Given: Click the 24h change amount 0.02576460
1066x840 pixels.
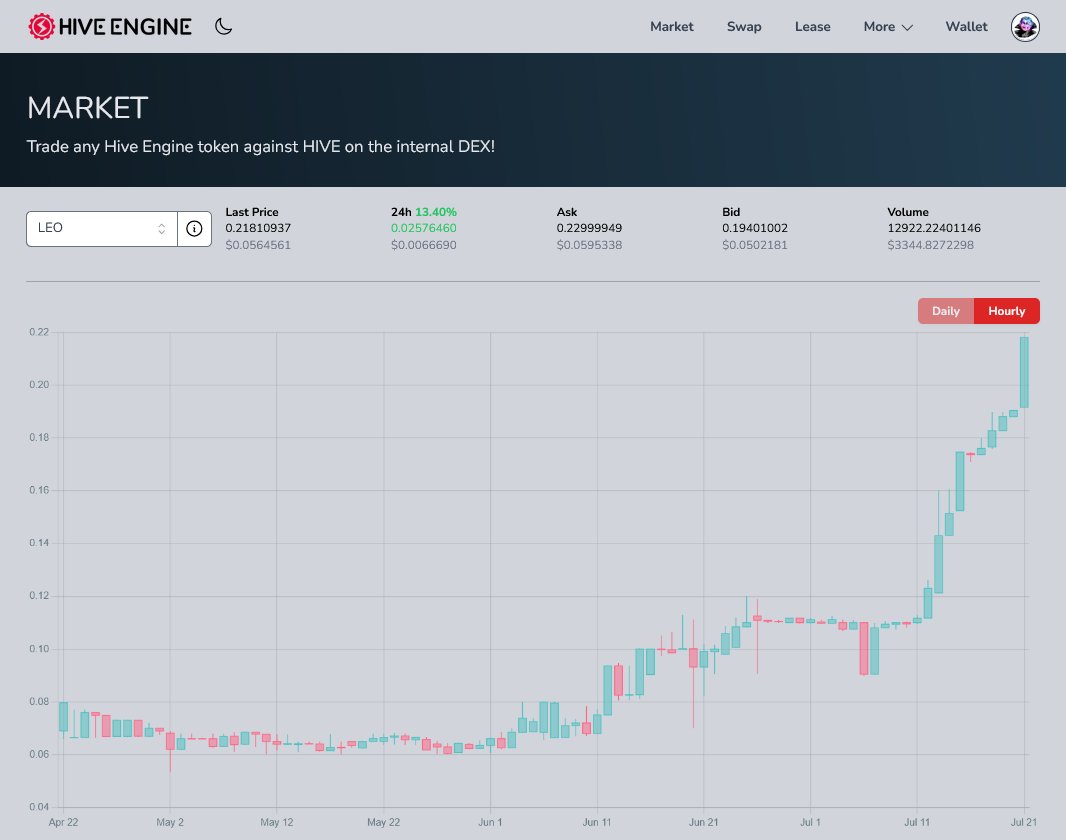Looking at the screenshot, I should (x=424, y=228).
